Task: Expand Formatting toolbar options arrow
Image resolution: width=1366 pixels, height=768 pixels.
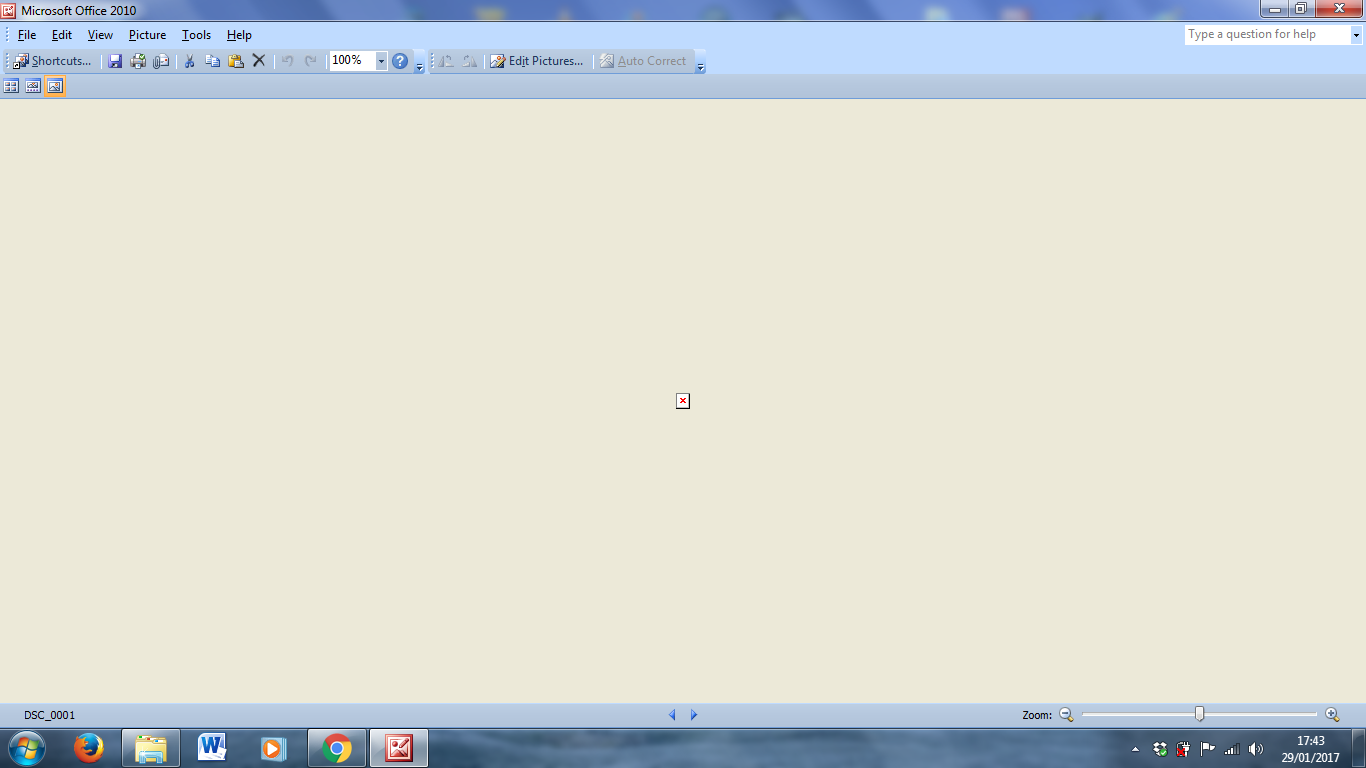Action: 700,62
